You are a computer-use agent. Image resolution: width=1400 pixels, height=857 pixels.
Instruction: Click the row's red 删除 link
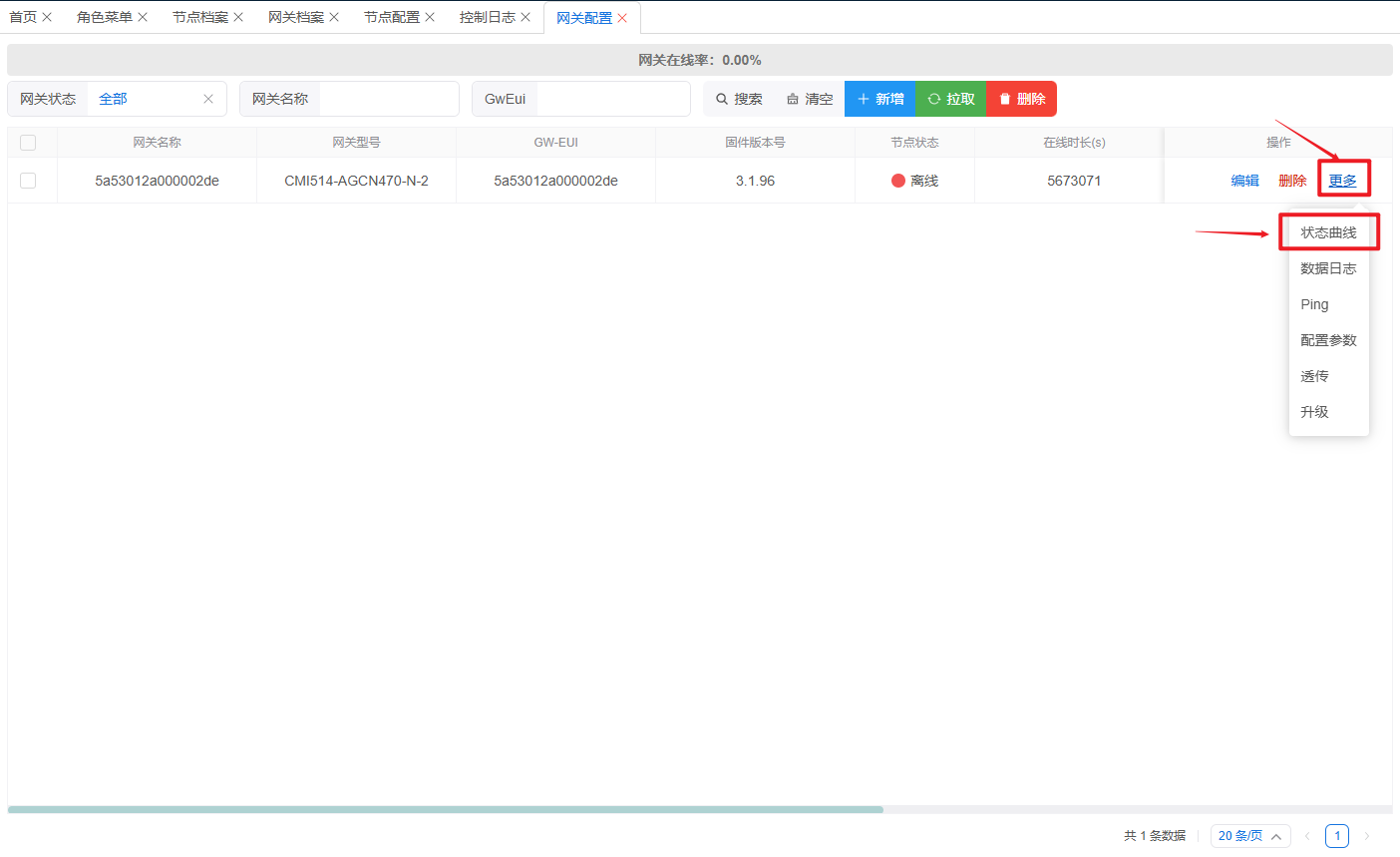point(1292,181)
